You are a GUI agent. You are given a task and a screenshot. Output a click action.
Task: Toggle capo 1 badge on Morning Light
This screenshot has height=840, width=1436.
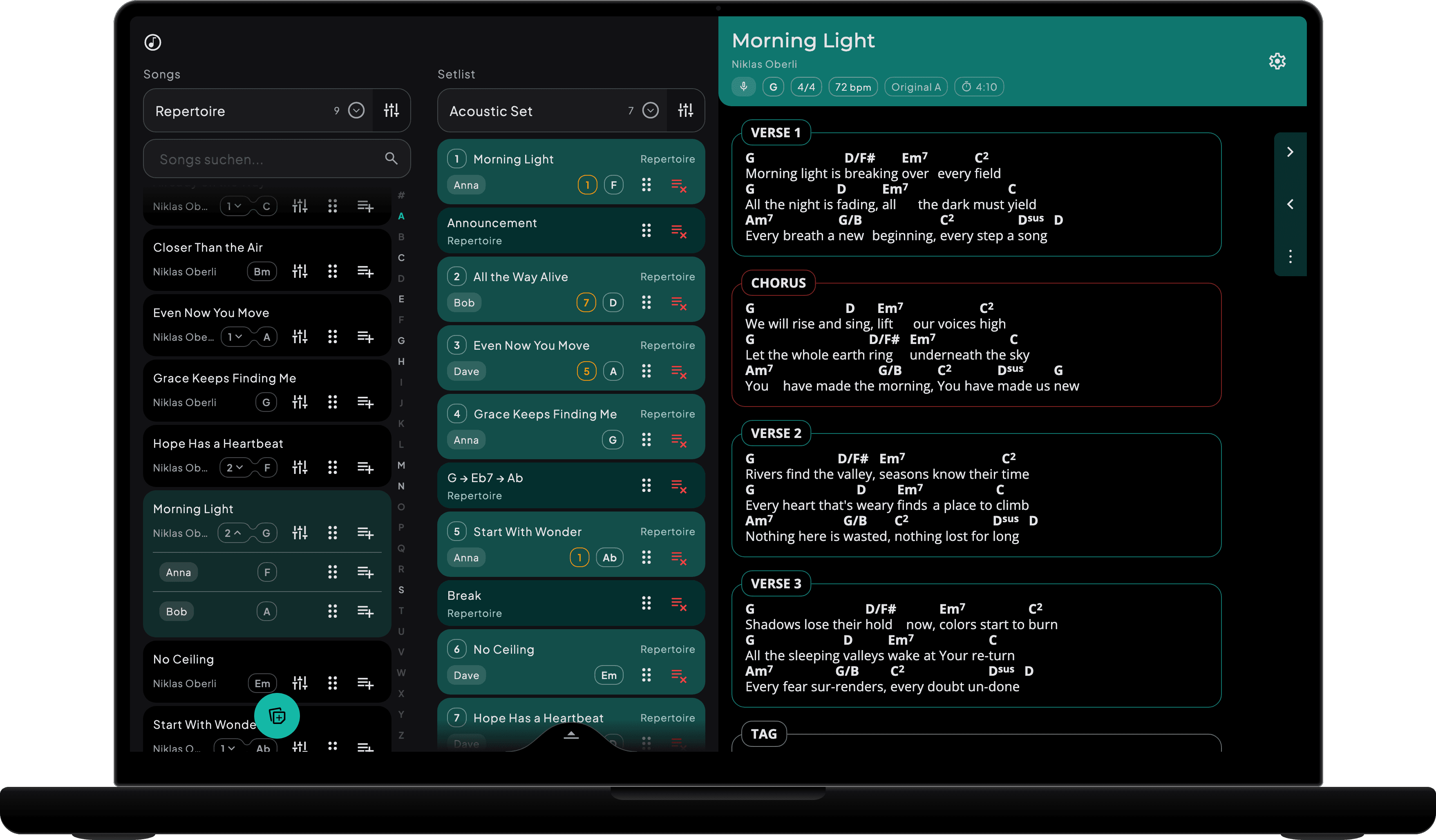coord(587,185)
